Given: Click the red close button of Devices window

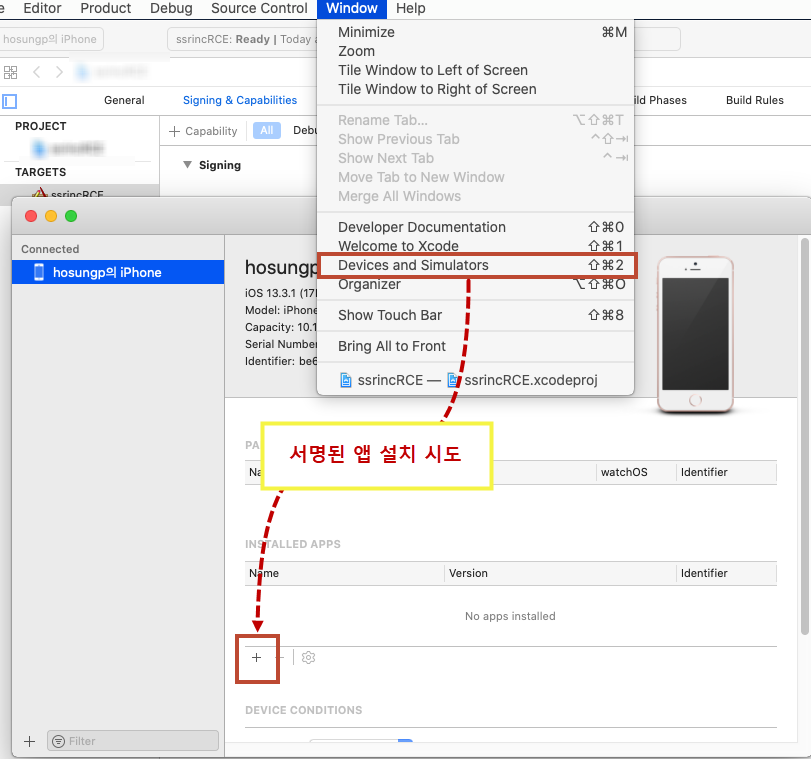Looking at the screenshot, I should click(x=31, y=216).
